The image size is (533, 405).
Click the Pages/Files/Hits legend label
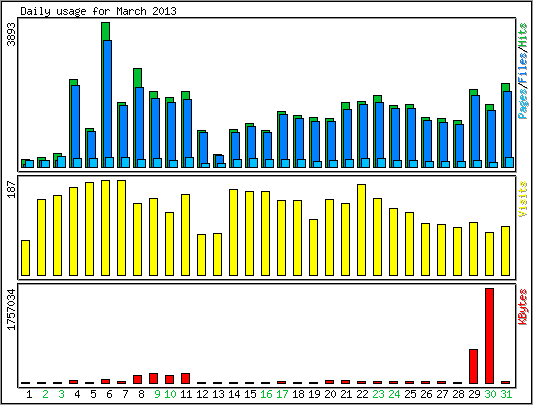pyautogui.click(x=523, y=70)
